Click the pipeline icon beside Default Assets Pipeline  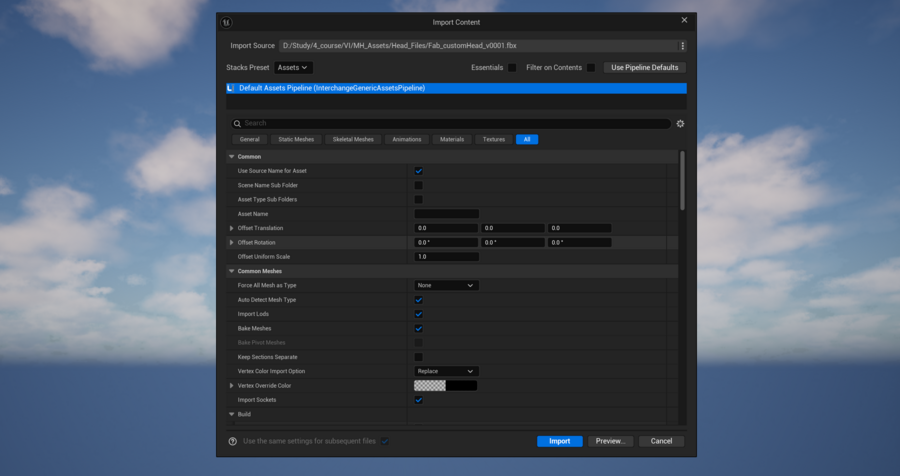pyautogui.click(x=232, y=88)
